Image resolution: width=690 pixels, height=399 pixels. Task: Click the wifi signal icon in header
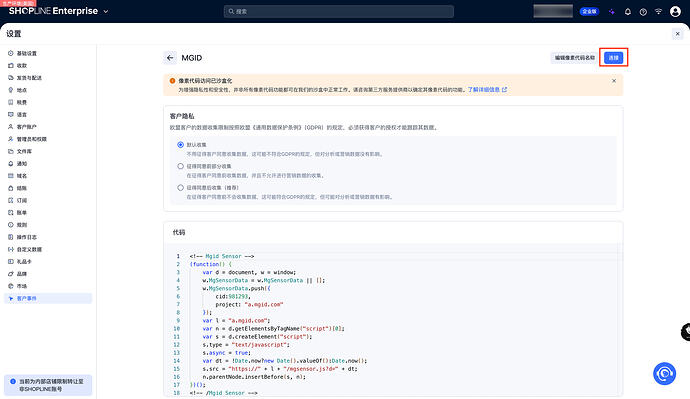[x=658, y=11]
